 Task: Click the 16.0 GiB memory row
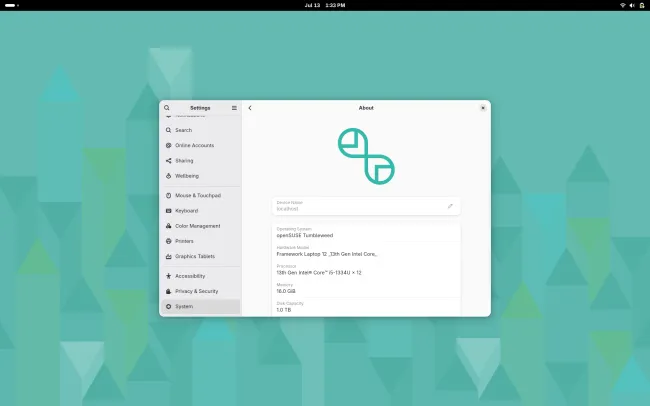click(x=366, y=288)
